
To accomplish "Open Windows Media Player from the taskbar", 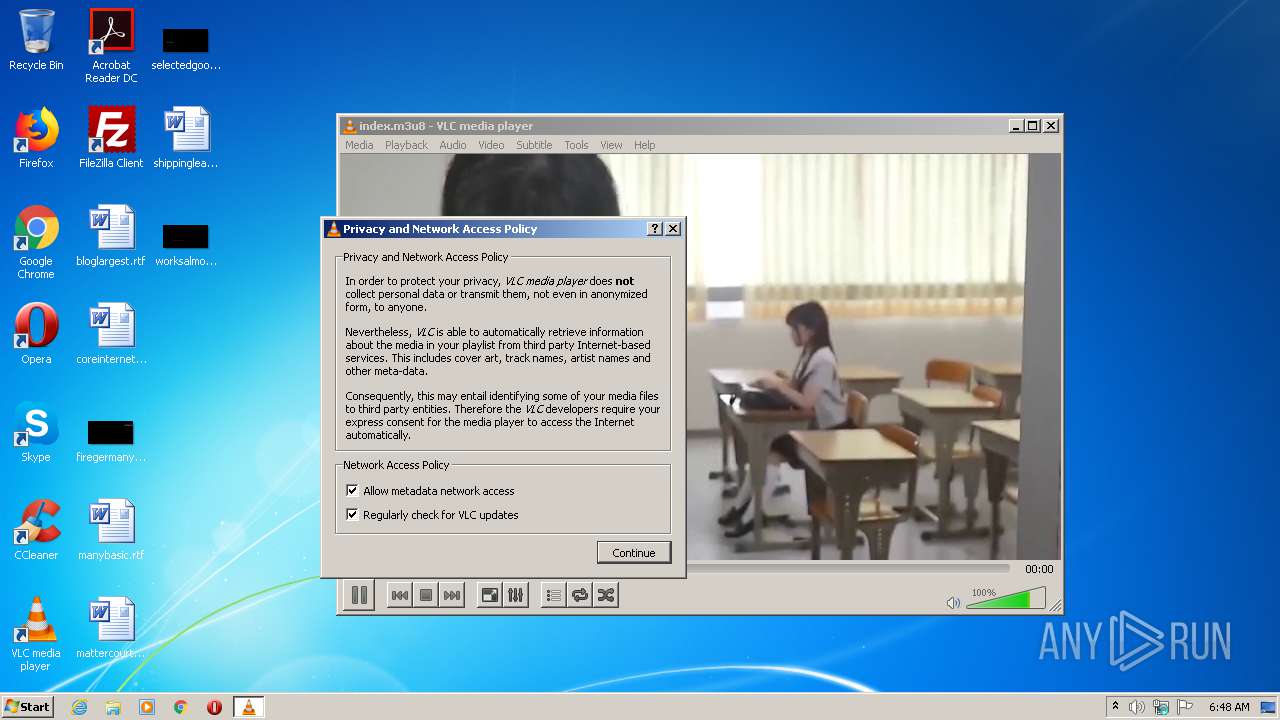I will (x=147, y=707).
